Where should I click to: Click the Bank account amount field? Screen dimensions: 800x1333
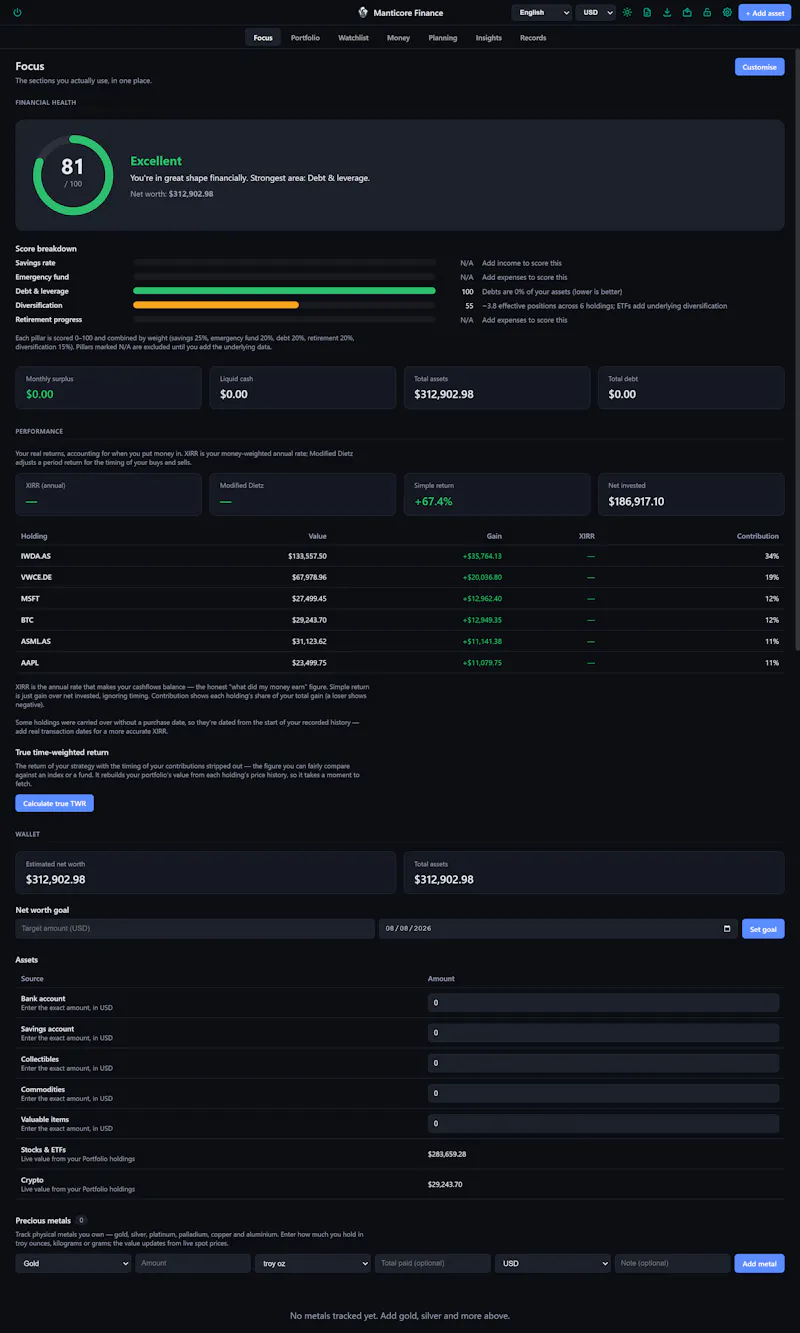click(603, 1003)
